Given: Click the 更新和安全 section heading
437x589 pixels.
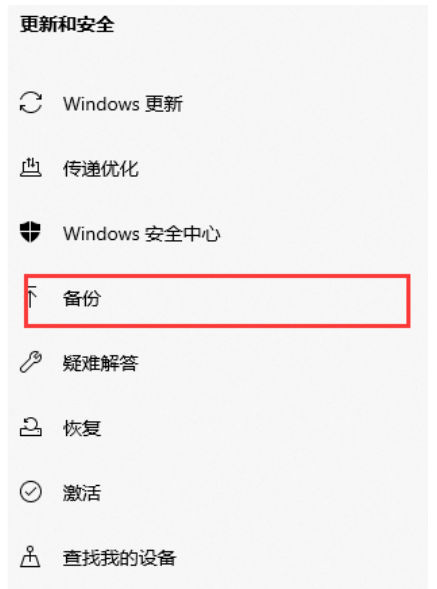Looking at the screenshot, I should 67,24.
